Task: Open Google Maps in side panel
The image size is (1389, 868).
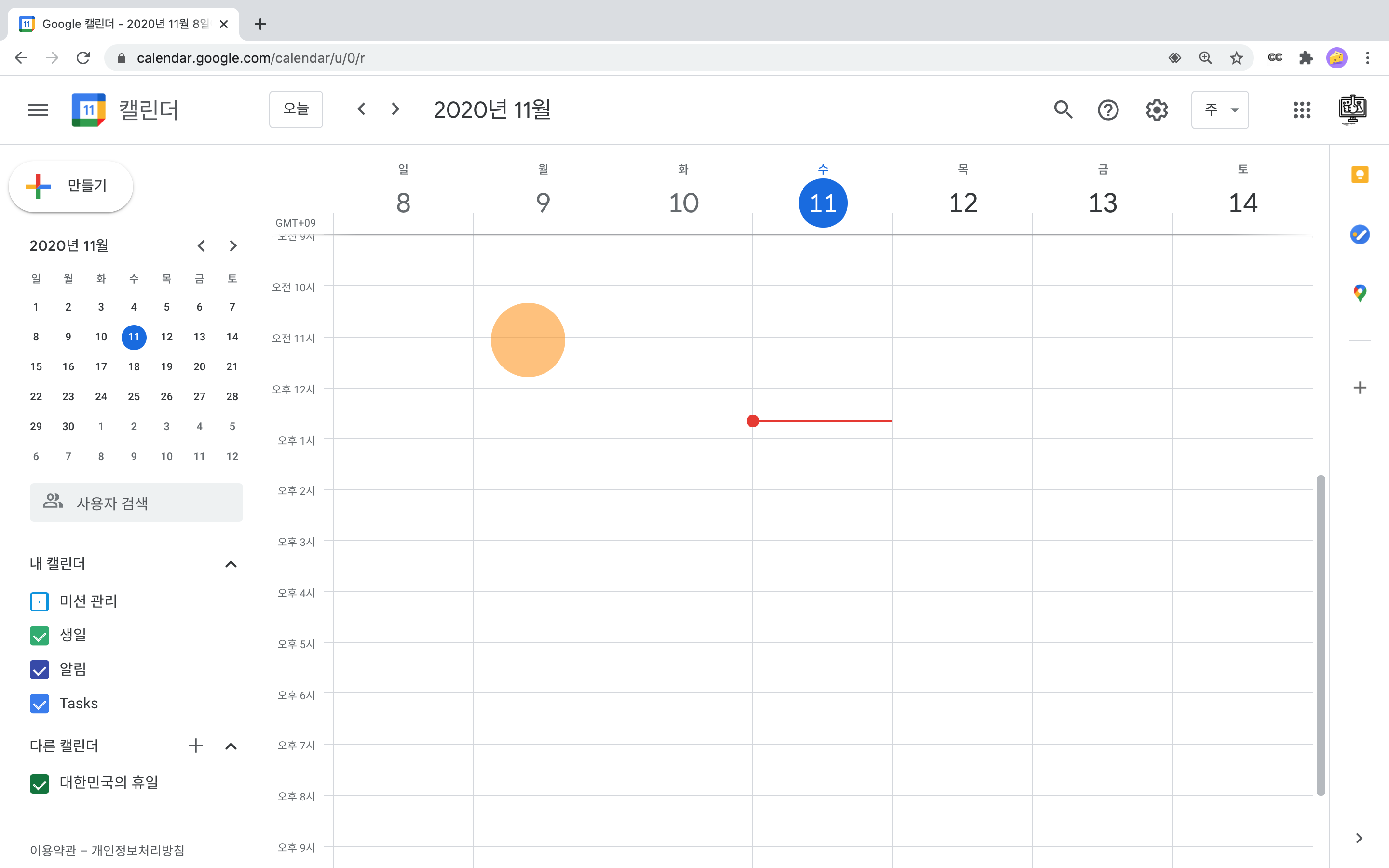Action: tap(1360, 293)
